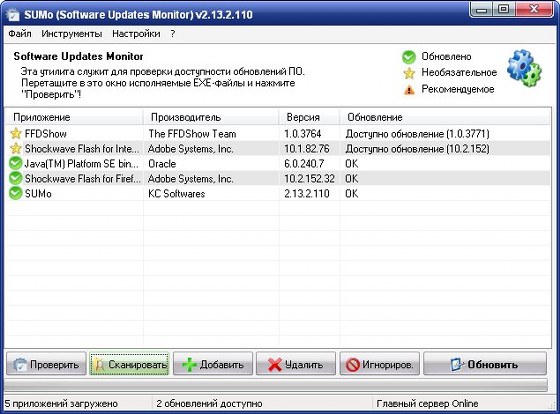The width and height of the screenshot is (560, 414).
Task: Click the Обновить button
Action: [485, 364]
